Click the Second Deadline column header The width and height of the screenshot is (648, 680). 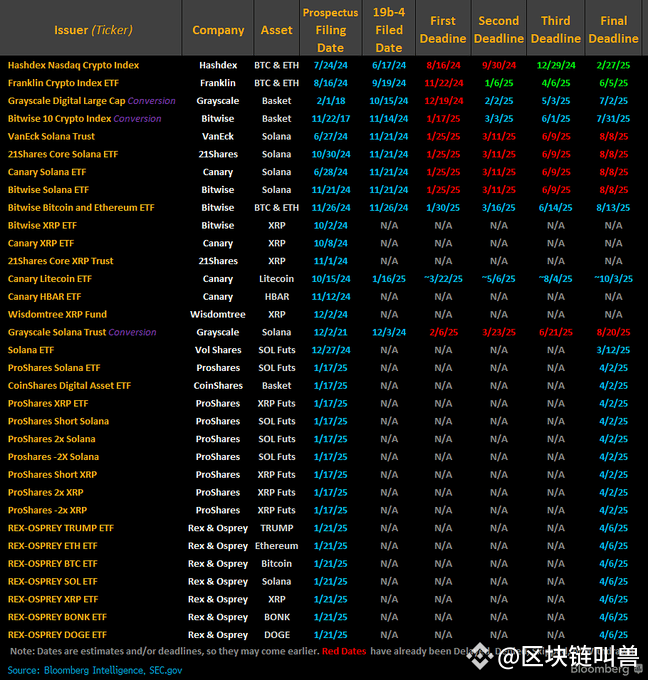coord(499,30)
